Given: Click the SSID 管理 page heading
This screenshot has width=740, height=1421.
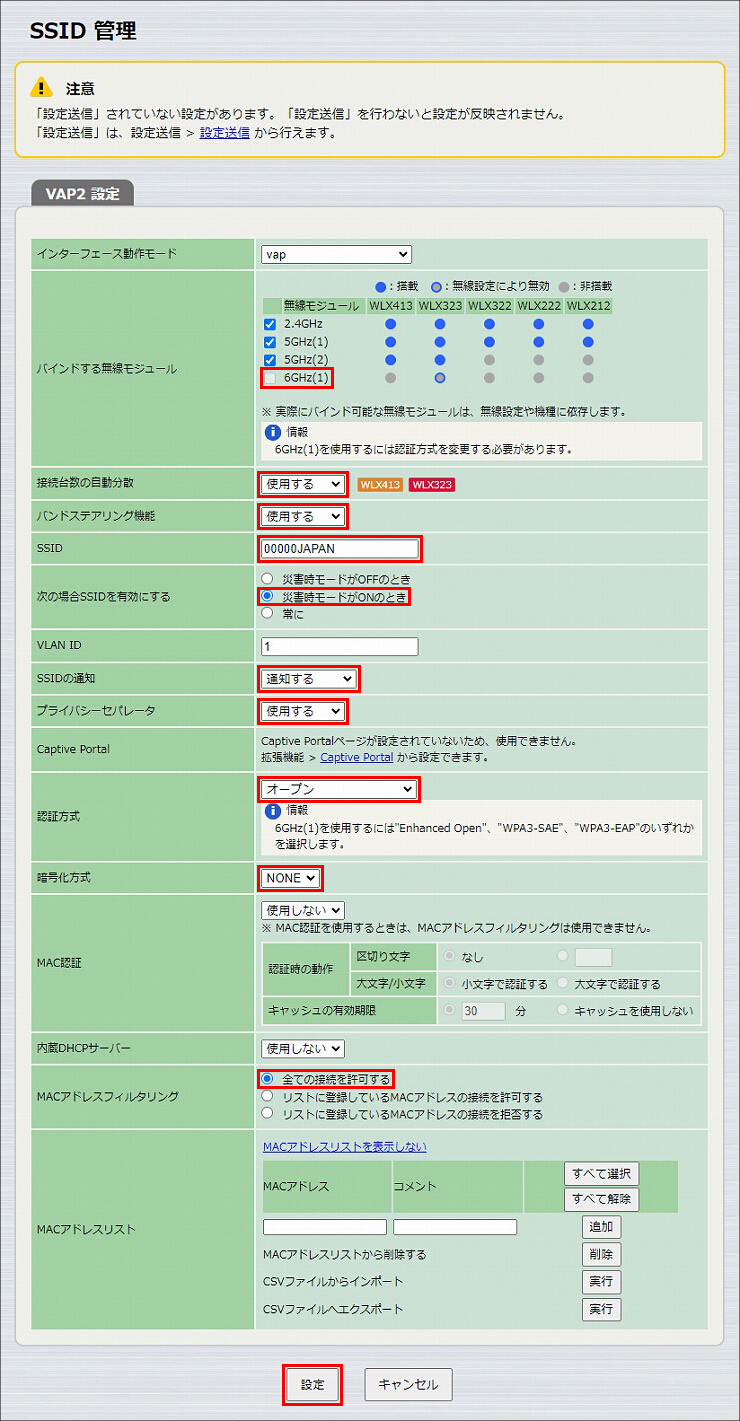Looking at the screenshot, I should tap(83, 31).
